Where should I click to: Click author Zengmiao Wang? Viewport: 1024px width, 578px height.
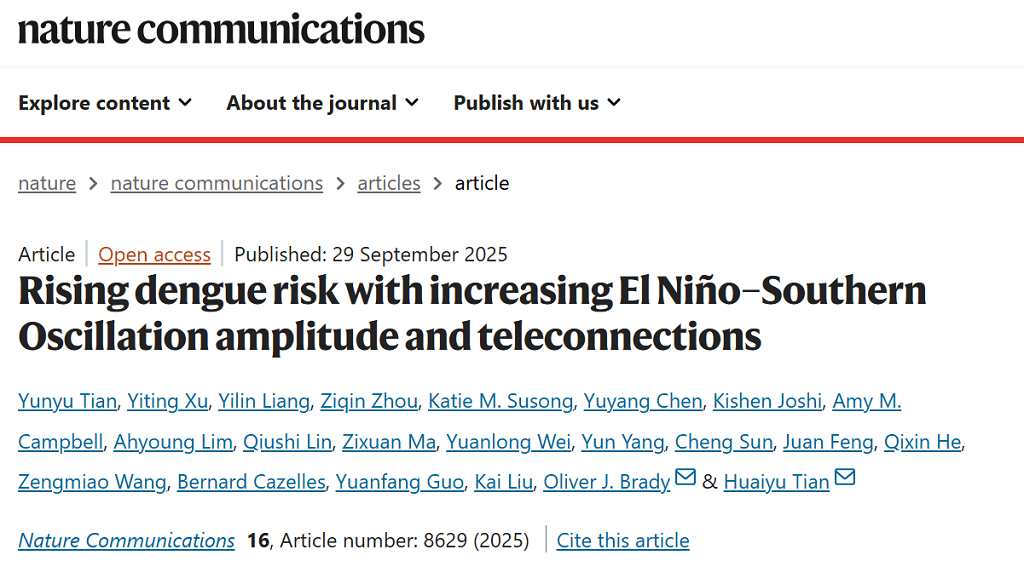(92, 482)
